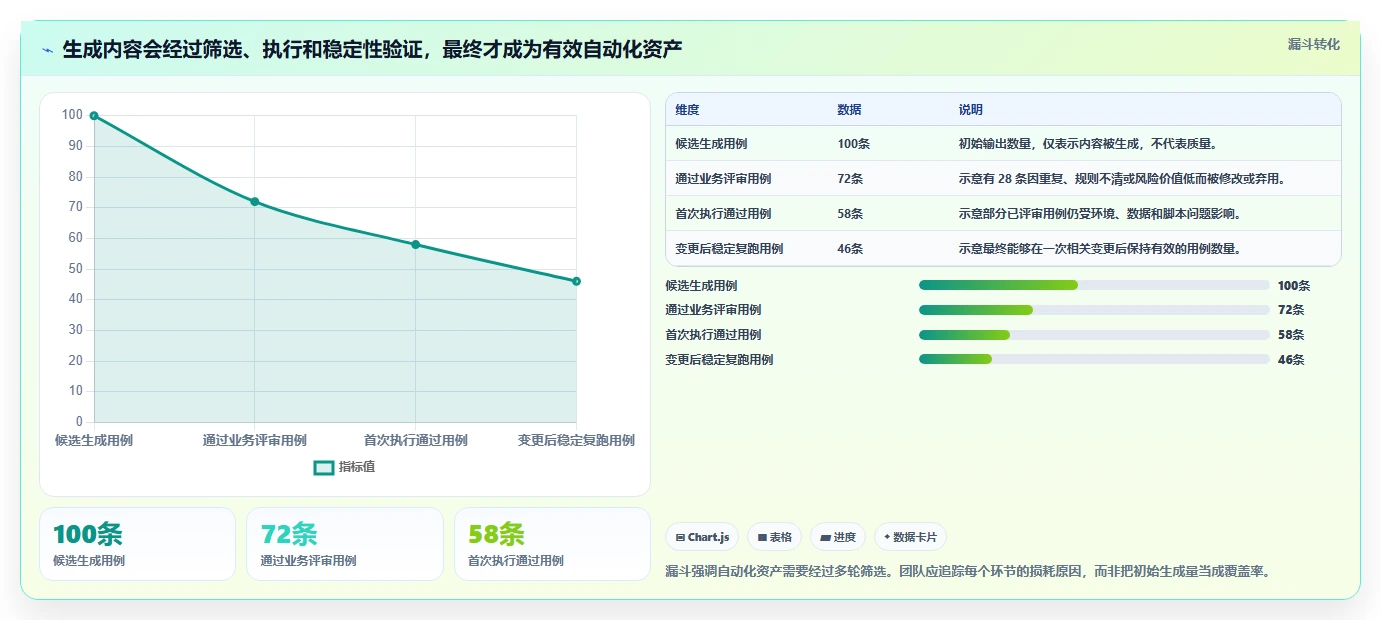Open the 72条 通过业务评审用例 summary card

[x=345, y=544]
